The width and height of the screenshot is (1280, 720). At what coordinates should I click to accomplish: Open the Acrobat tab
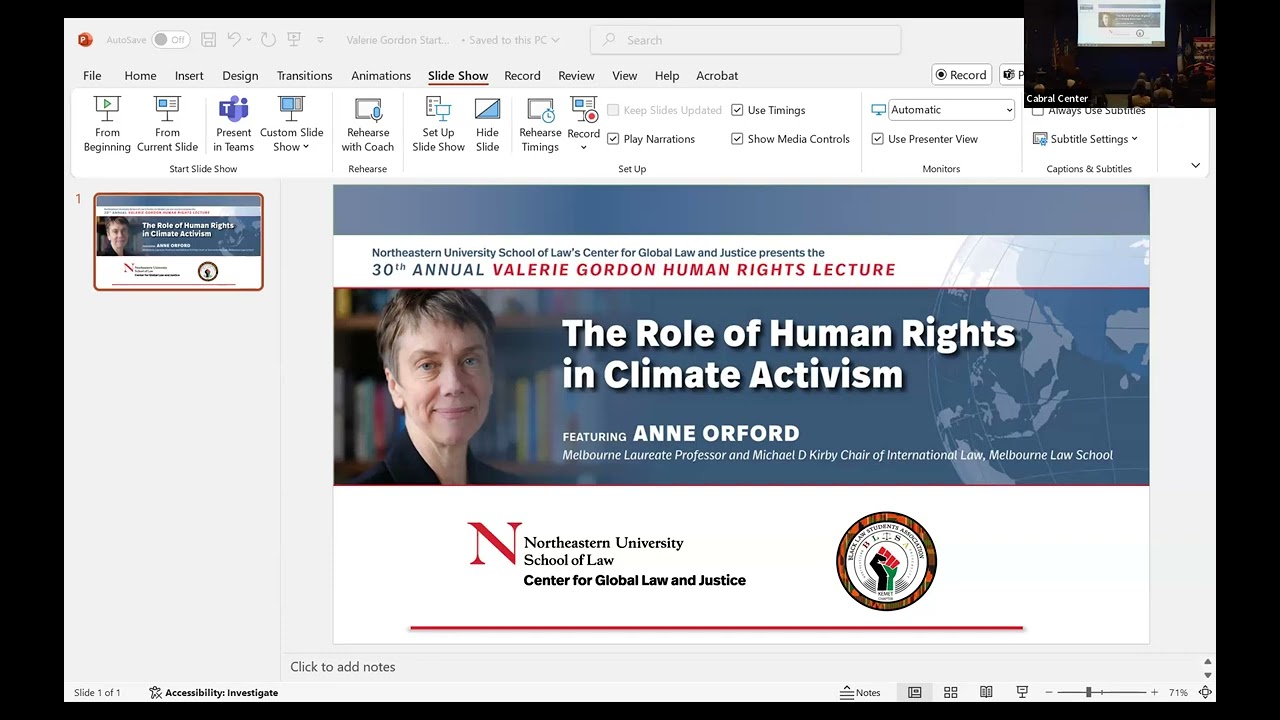tap(717, 75)
